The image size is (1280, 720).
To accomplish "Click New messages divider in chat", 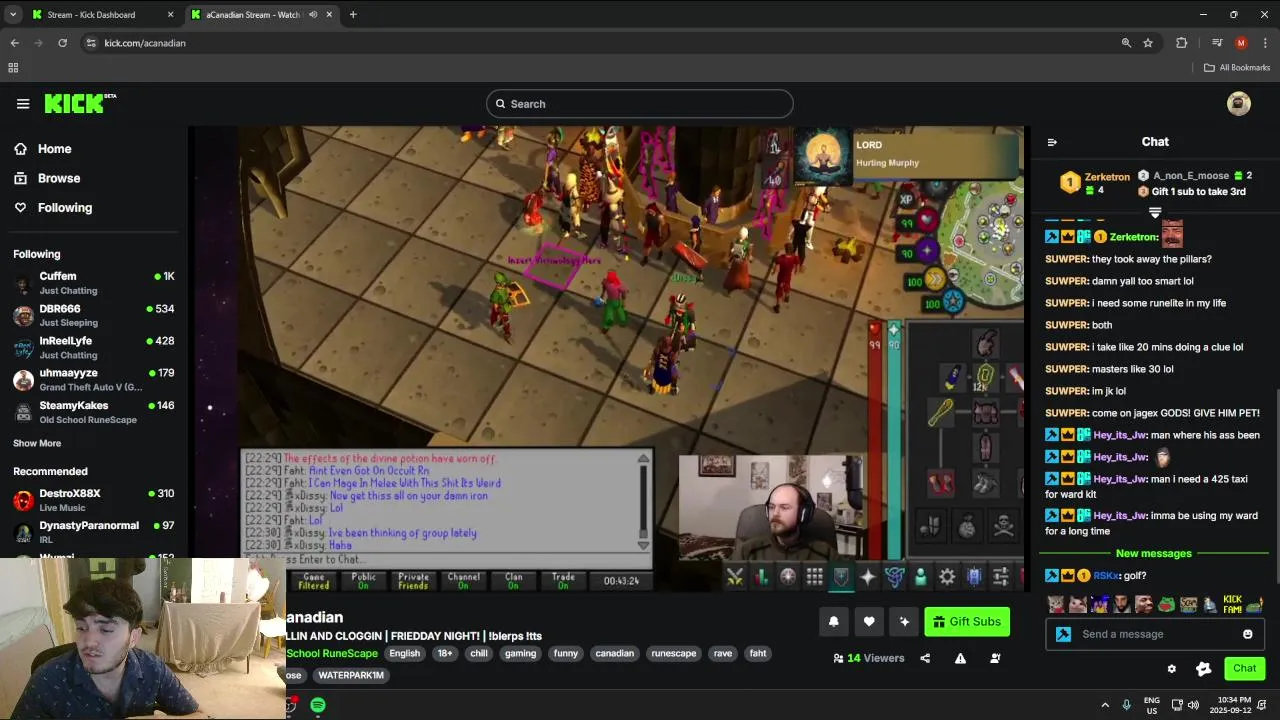I will tap(1154, 553).
